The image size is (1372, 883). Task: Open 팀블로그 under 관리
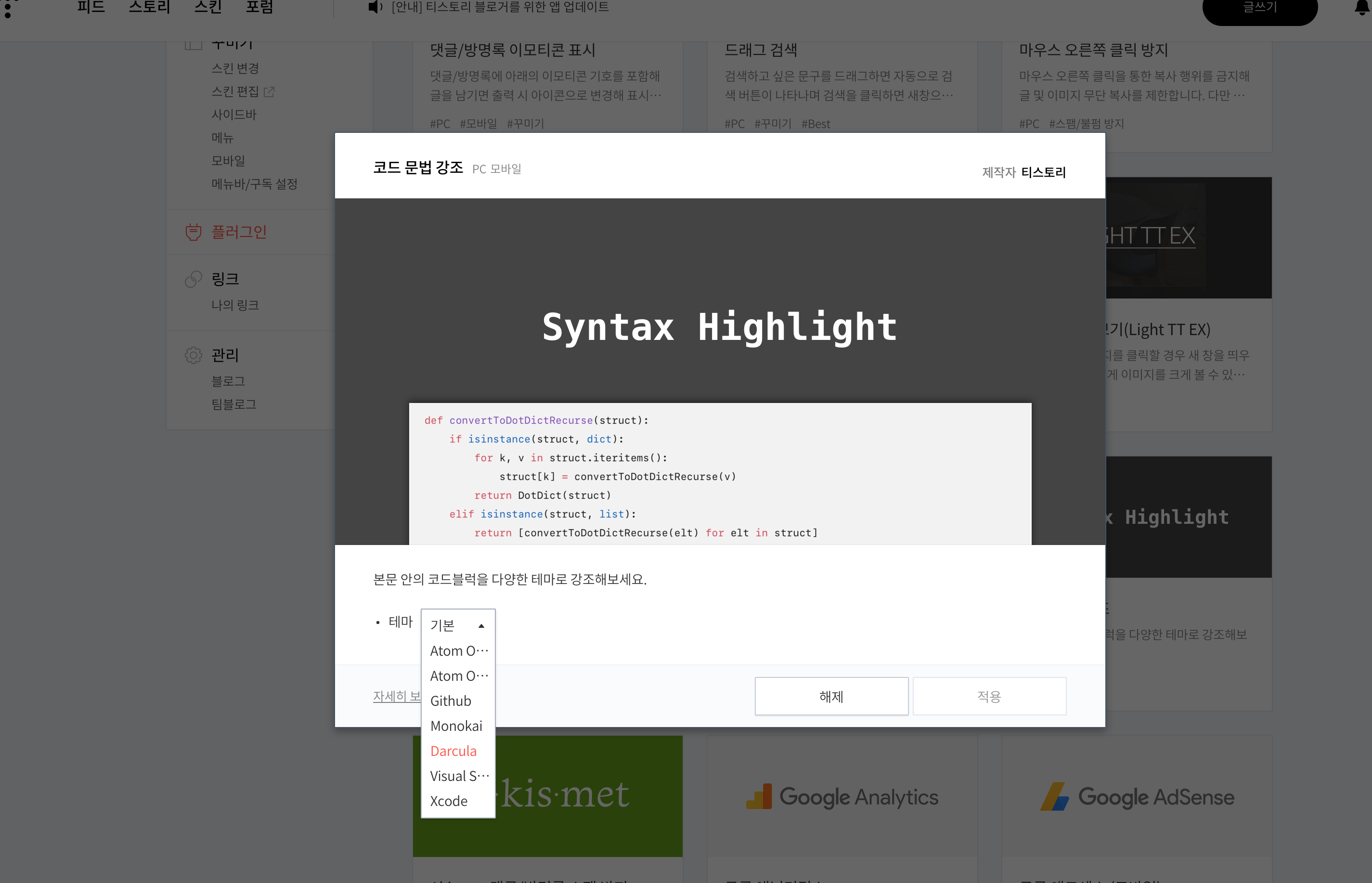click(234, 404)
